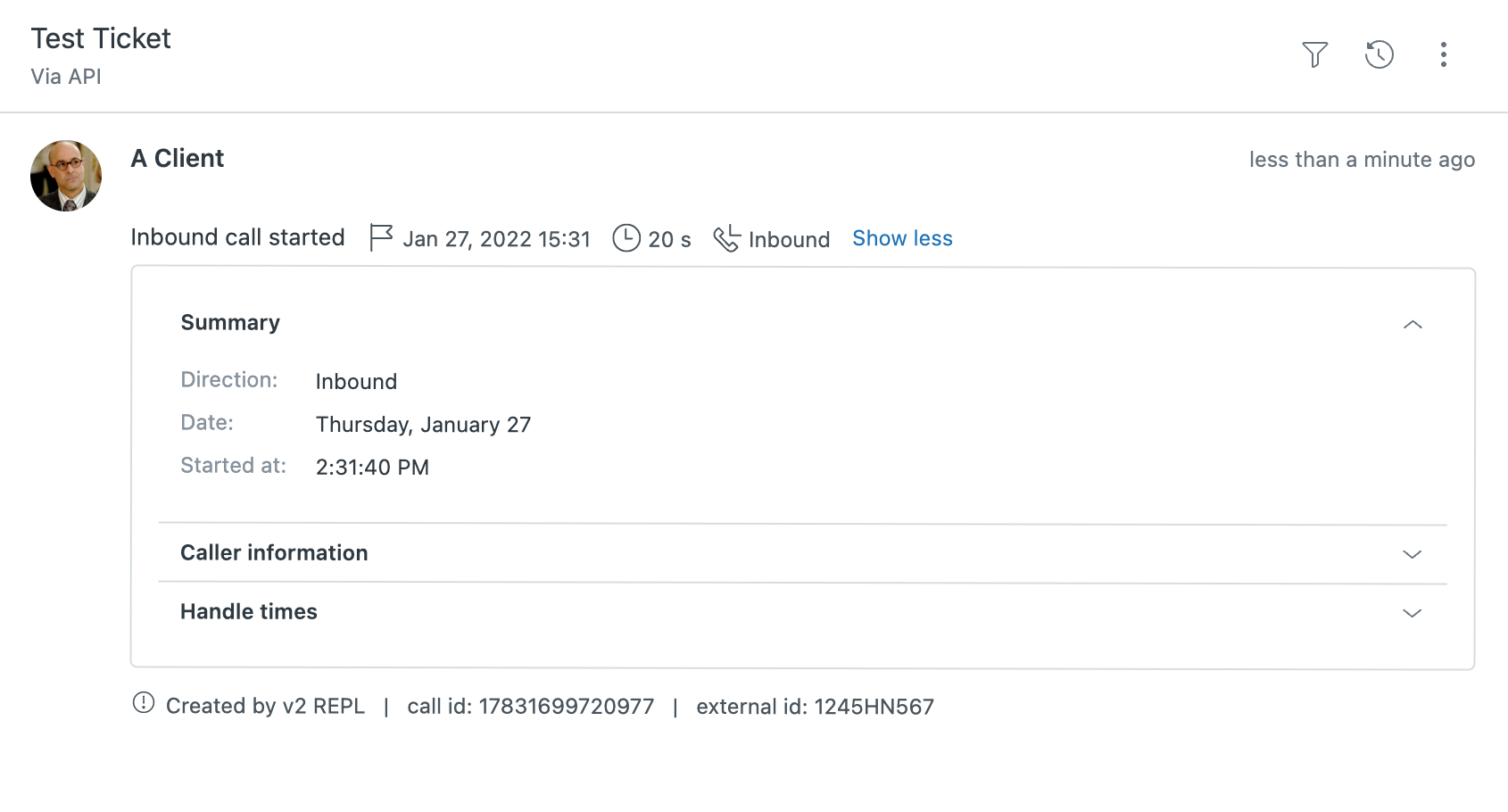Click the Created by v2 REPL text
This screenshot has width=1508, height=812.
click(x=266, y=706)
